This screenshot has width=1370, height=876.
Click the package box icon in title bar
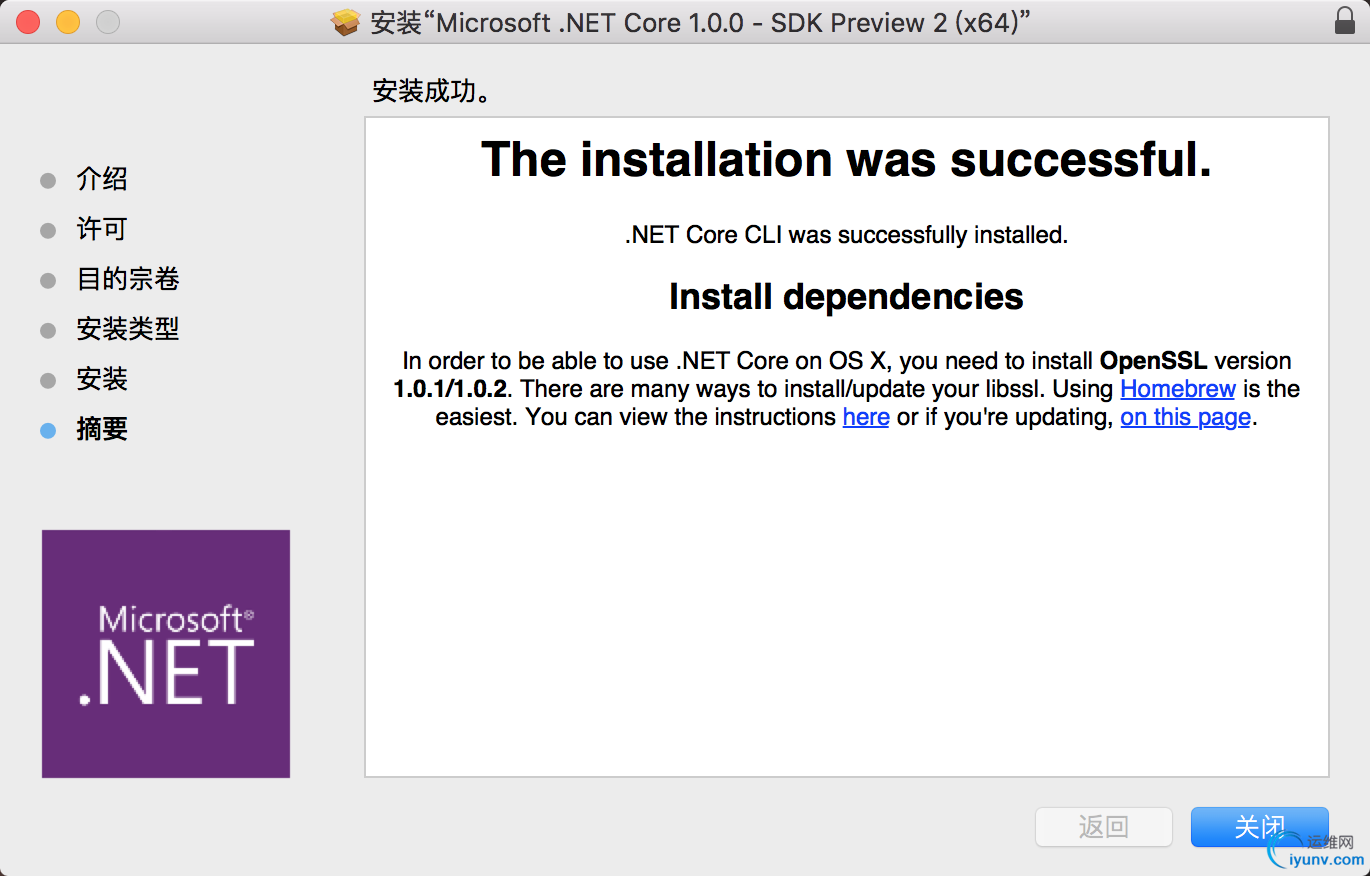(x=346, y=22)
